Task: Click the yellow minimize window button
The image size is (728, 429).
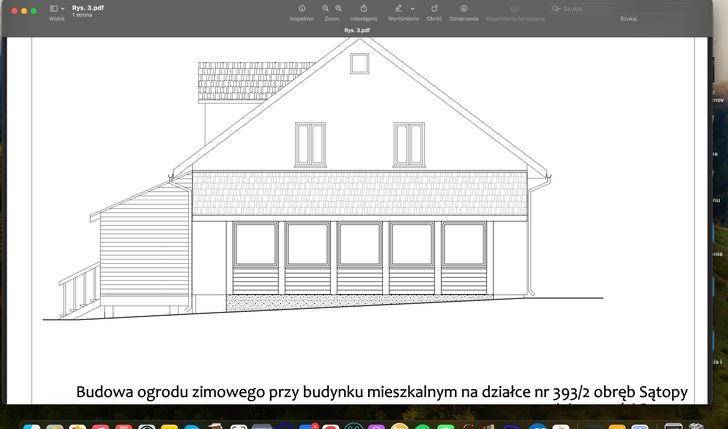Action: tap(24, 11)
